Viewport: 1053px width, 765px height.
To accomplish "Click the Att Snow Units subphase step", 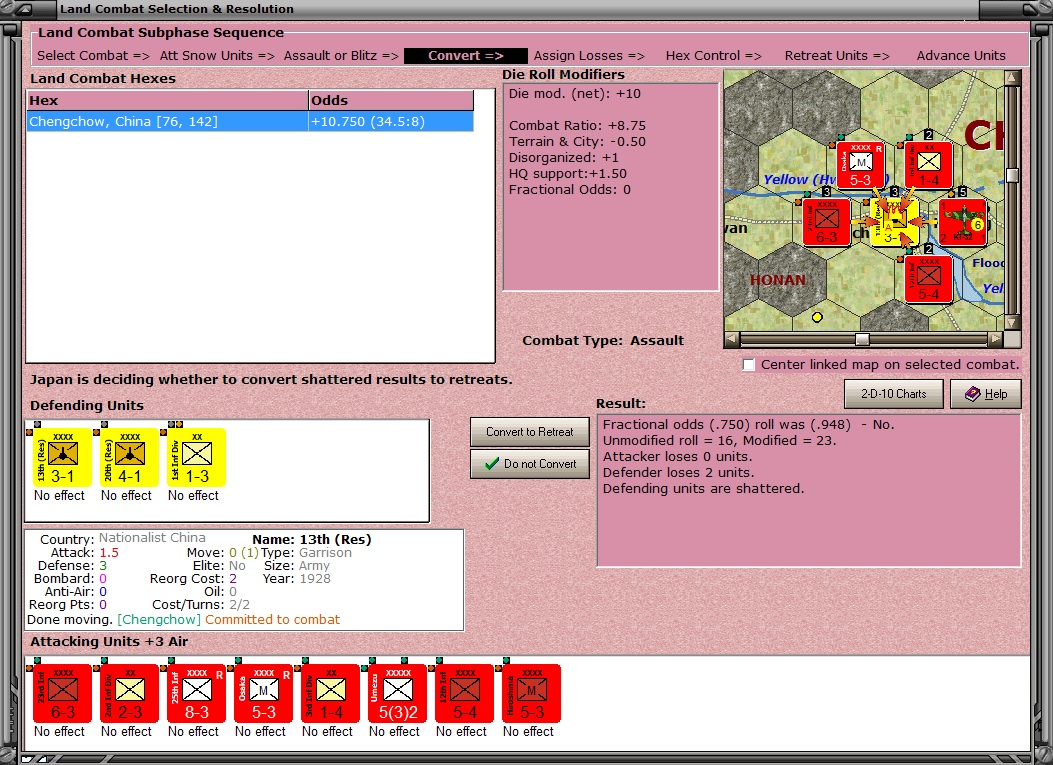I will tap(217, 56).
